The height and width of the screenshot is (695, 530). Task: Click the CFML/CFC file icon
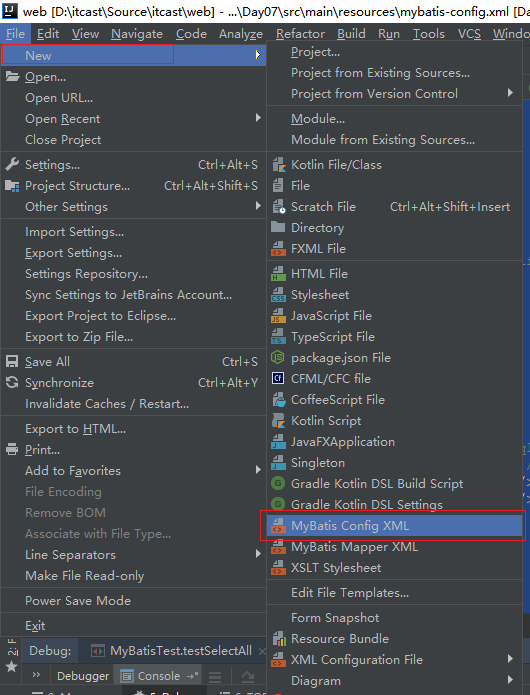(x=278, y=379)
